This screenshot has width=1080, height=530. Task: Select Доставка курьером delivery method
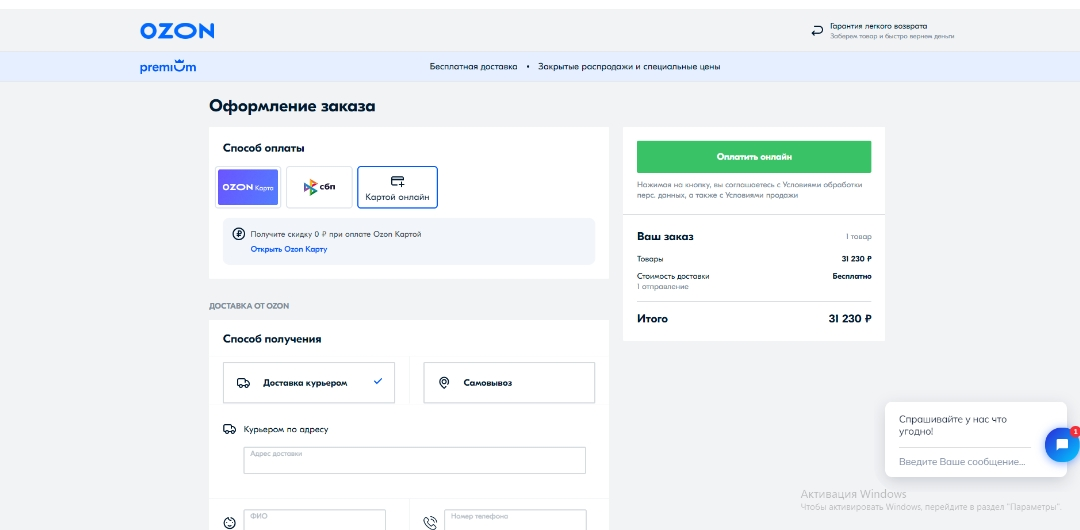(309, 383)
